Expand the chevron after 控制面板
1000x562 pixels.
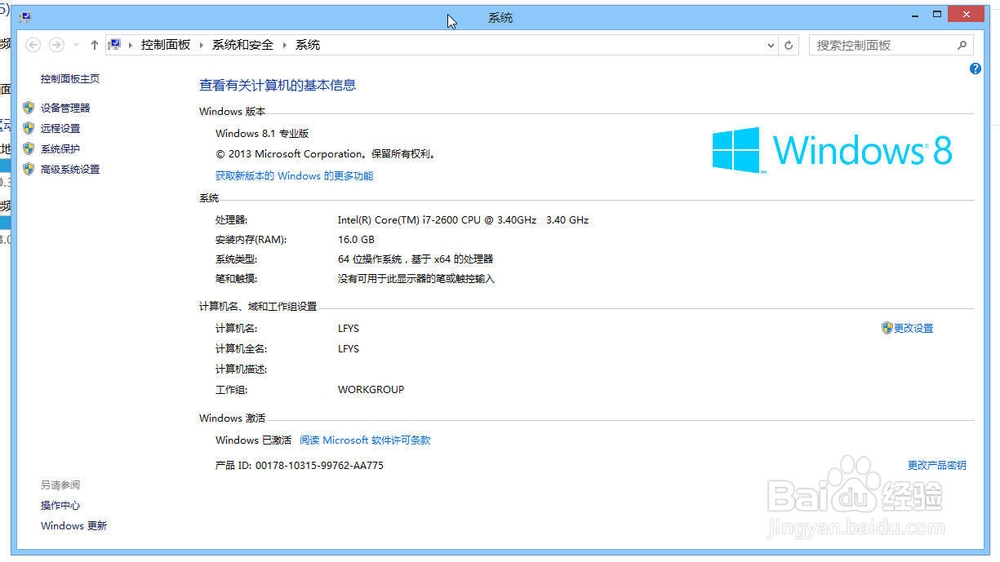pos(201,45)
